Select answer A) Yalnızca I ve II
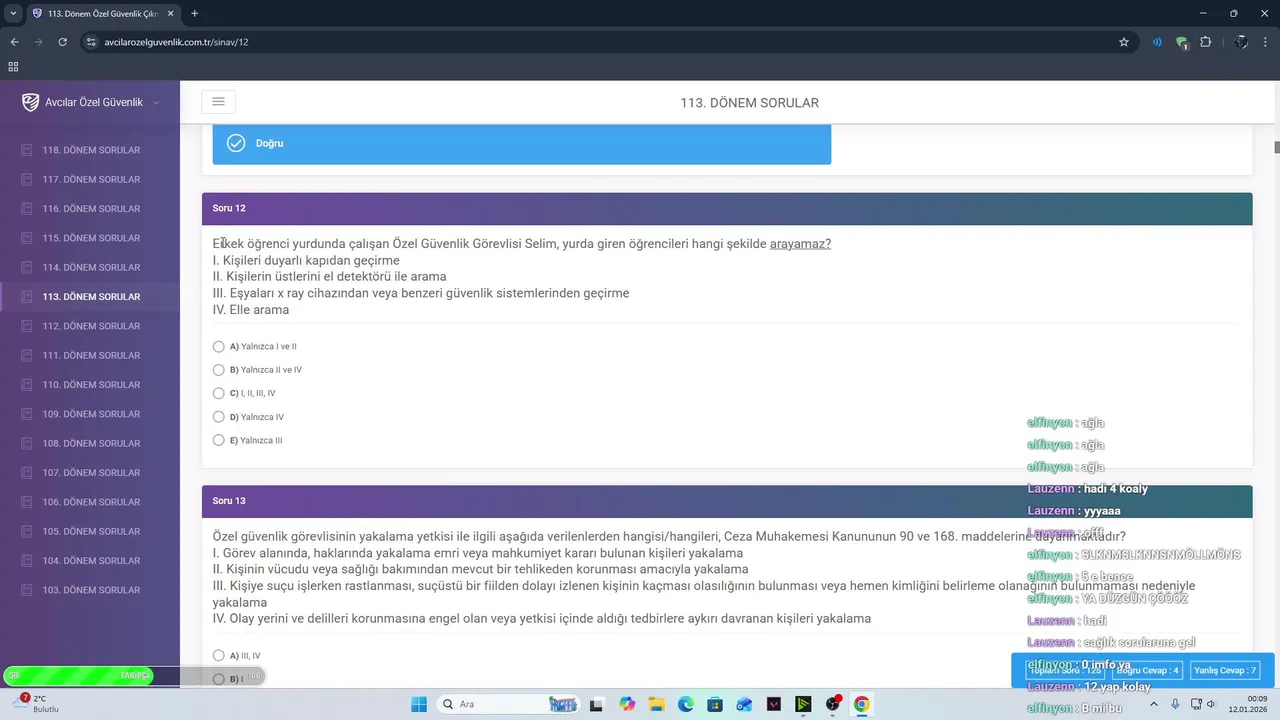Image resolution: width=1280 pixels, height=720 pixels. [219, 347]
